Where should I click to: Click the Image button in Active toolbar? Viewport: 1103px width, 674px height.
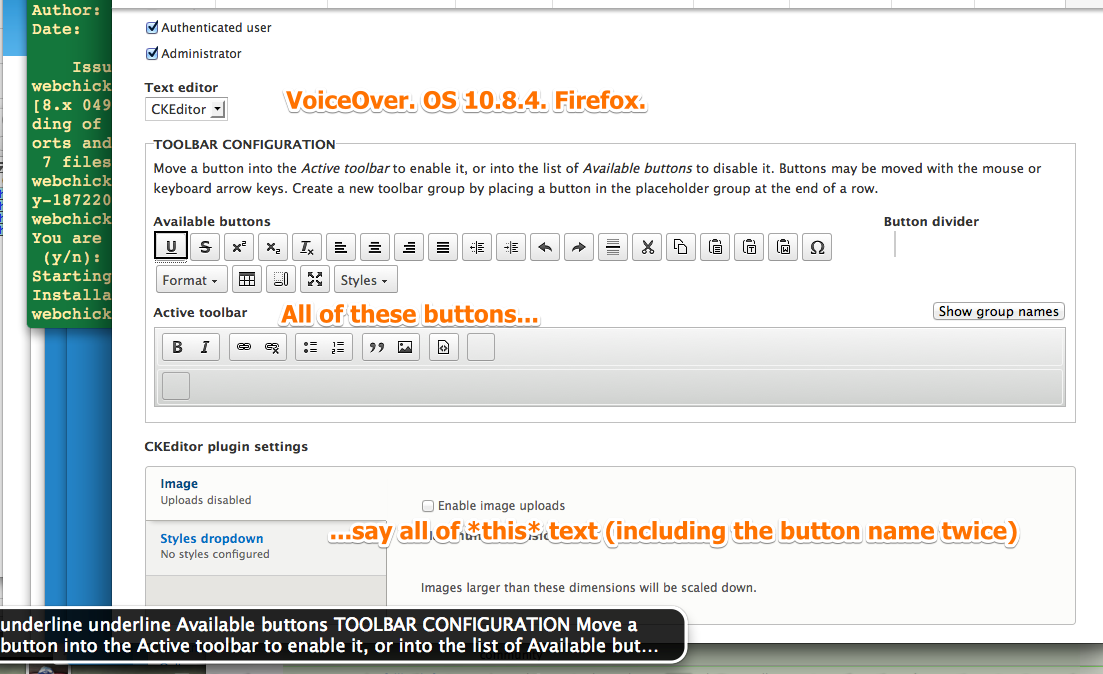point(405,347)
